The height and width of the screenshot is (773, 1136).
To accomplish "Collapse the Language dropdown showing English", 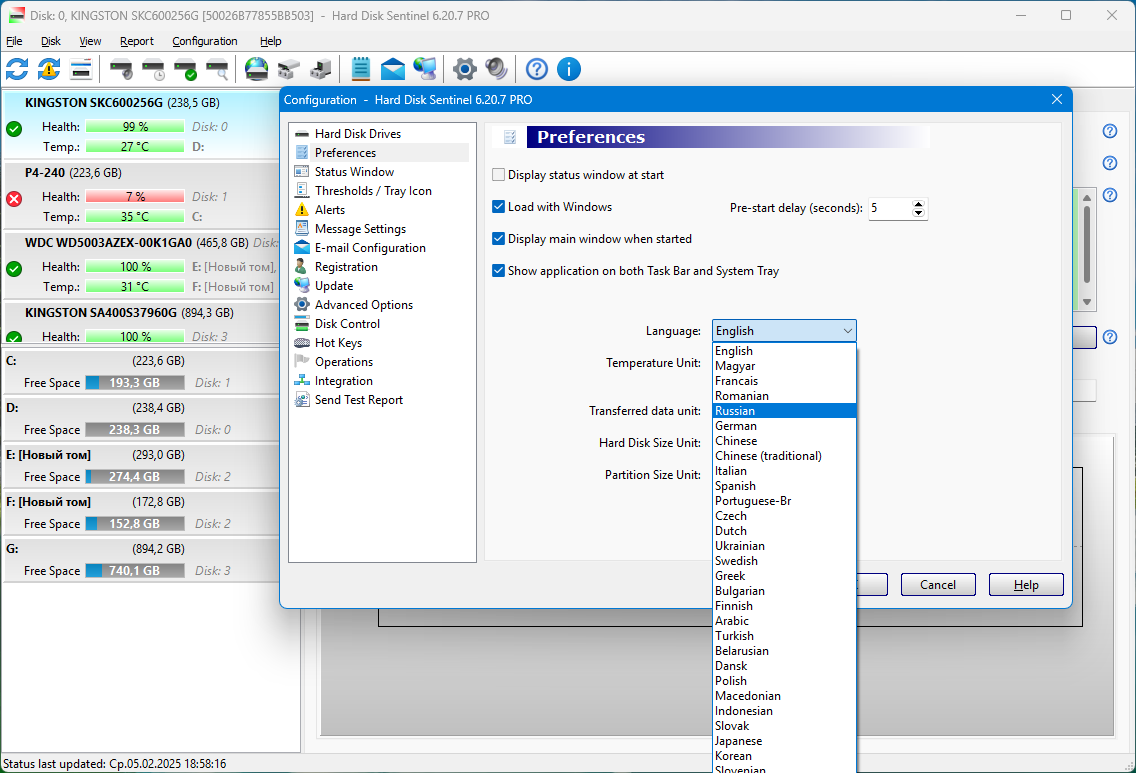I will [784, 331].
